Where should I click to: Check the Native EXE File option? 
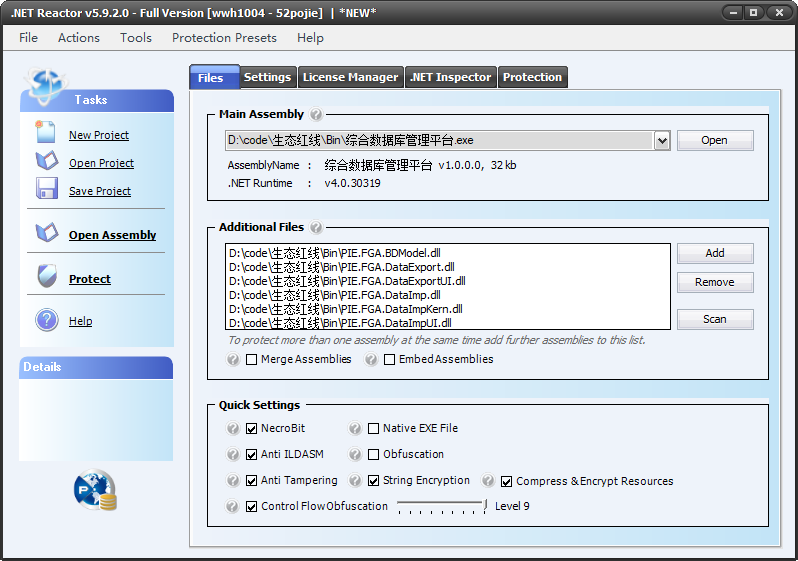coord(373,429)
